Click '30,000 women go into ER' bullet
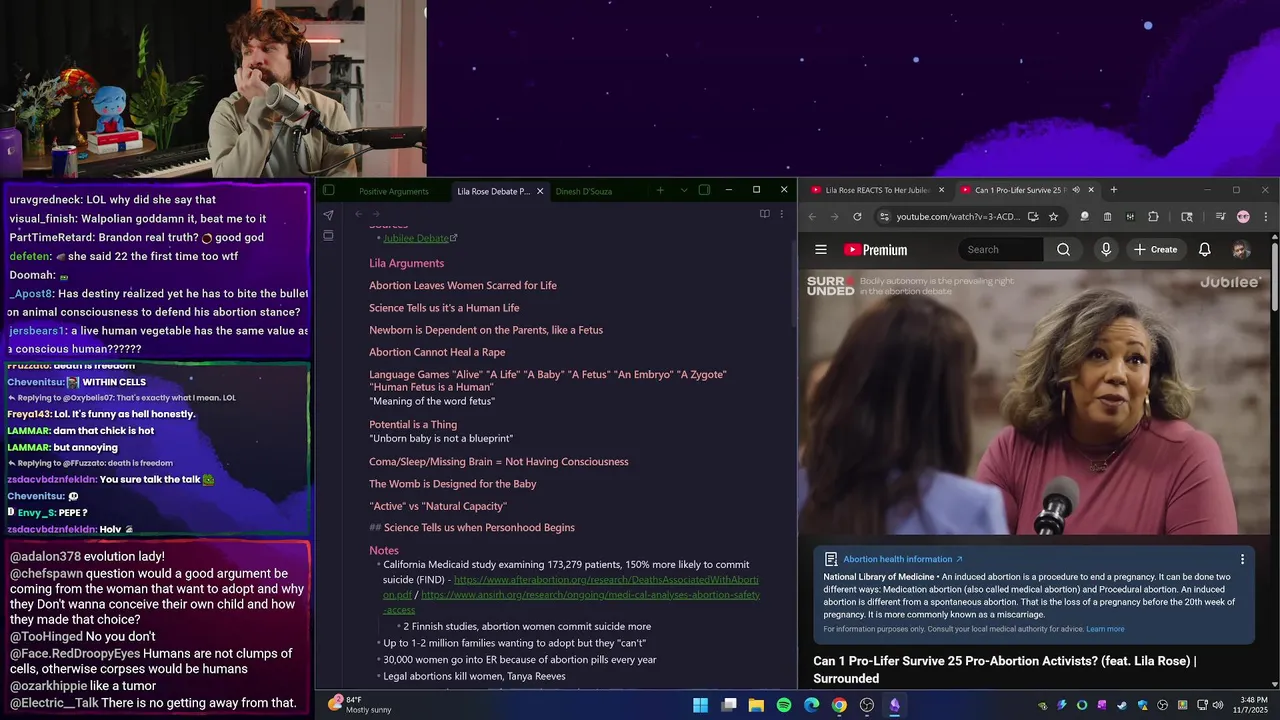The width and height of the screenshot is (1280, 720). click(x=520, y=660)
